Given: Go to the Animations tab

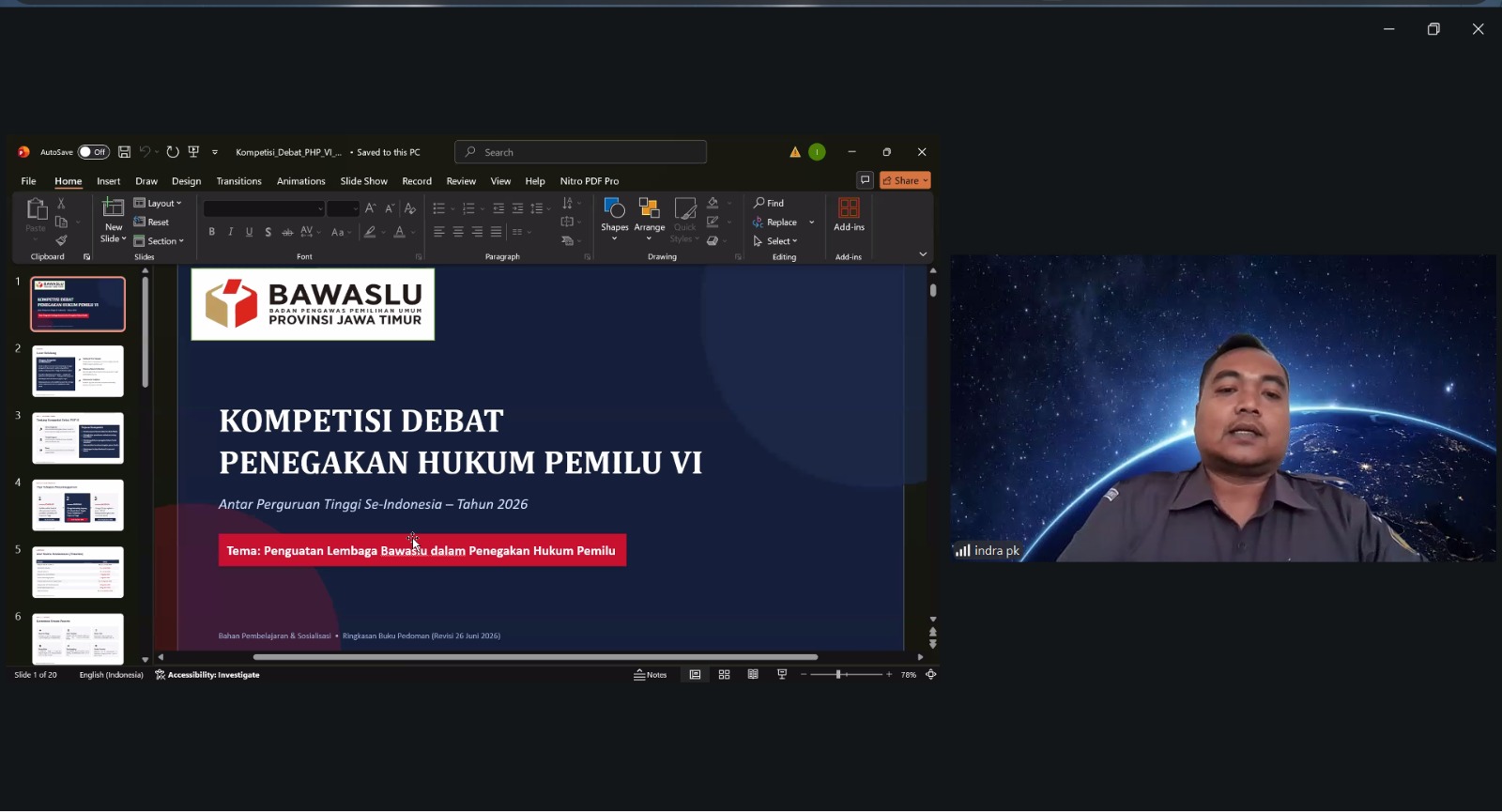Looking at the screenshot, I should click(x=300, y=181).
